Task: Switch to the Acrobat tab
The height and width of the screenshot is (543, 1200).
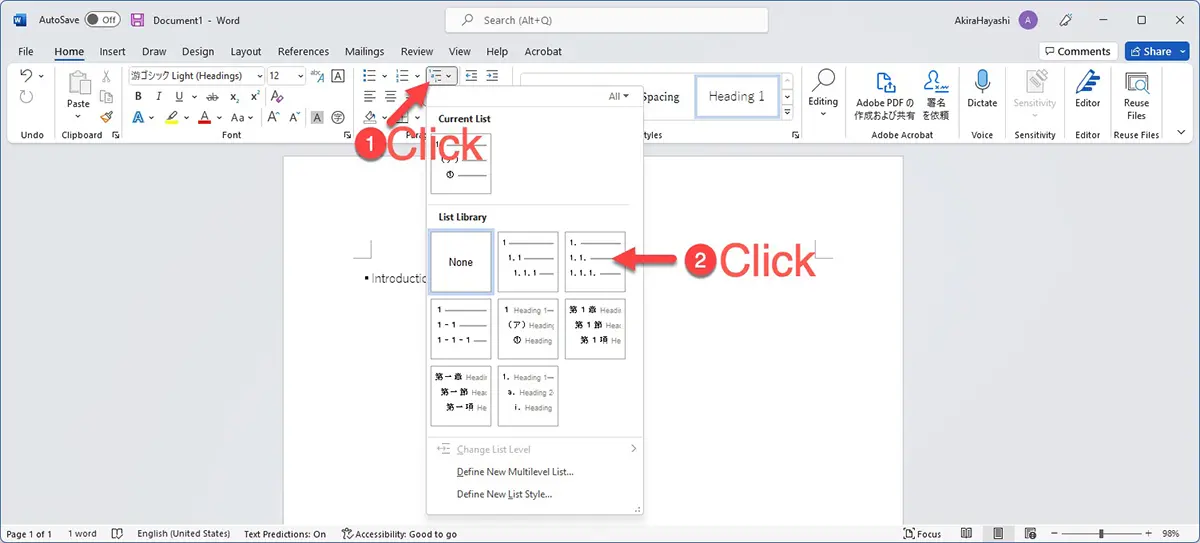Action: [x=543, y=52]
